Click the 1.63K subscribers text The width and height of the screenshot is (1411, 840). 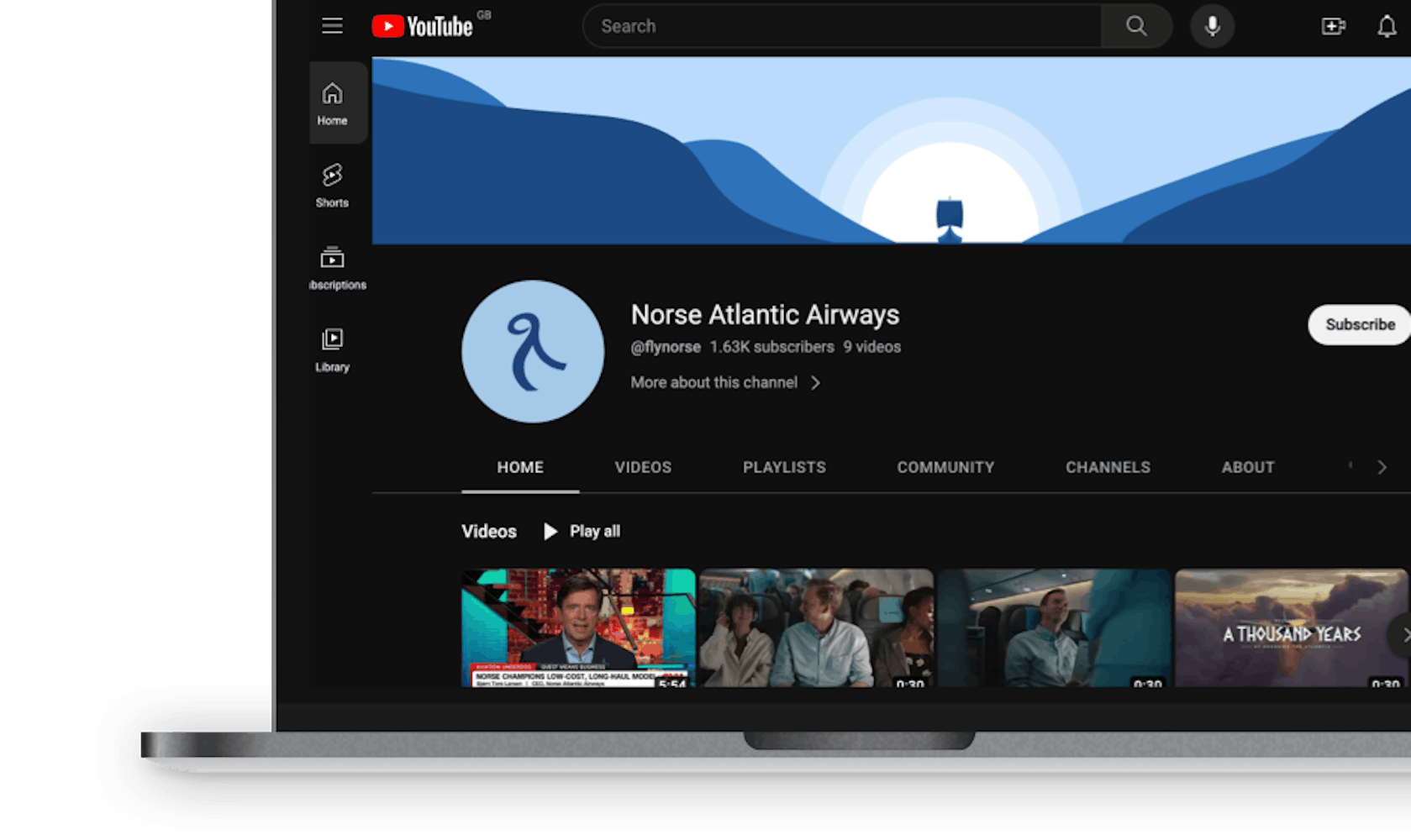pyautogui.click(x=771, y=347)
